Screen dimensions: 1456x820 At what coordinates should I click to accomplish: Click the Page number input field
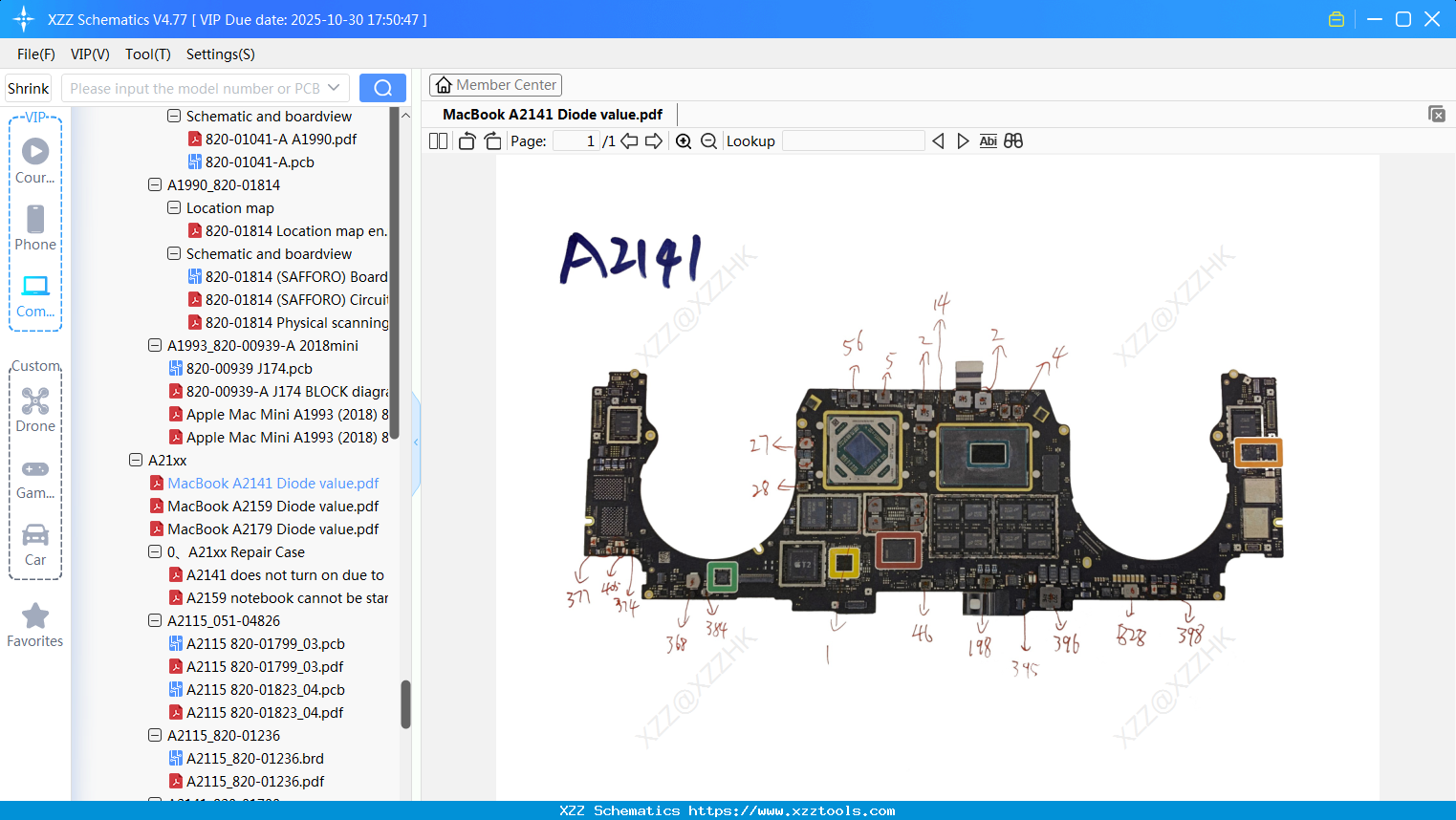click(576, 141)
